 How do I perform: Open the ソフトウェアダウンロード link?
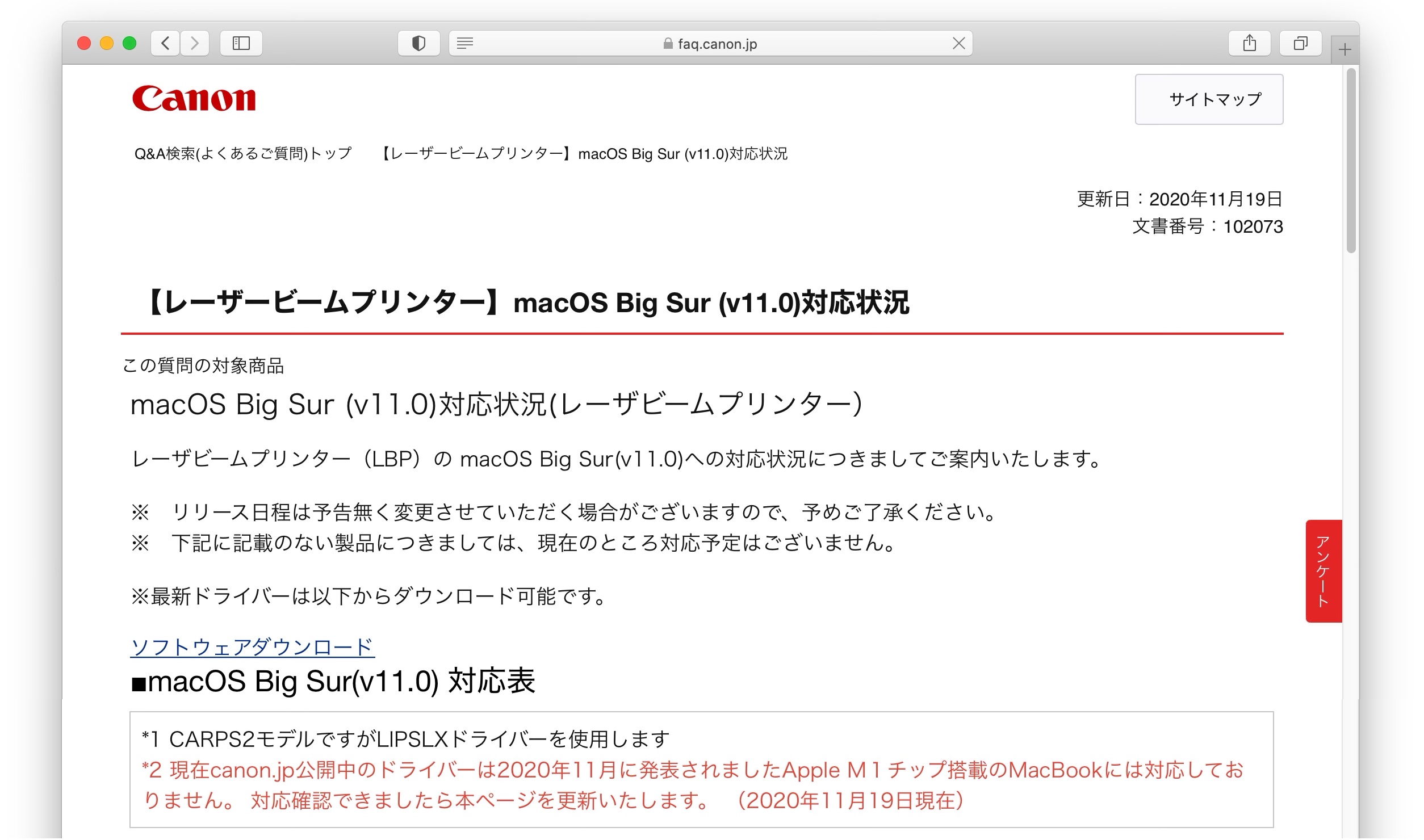click(x=252, y=647)
